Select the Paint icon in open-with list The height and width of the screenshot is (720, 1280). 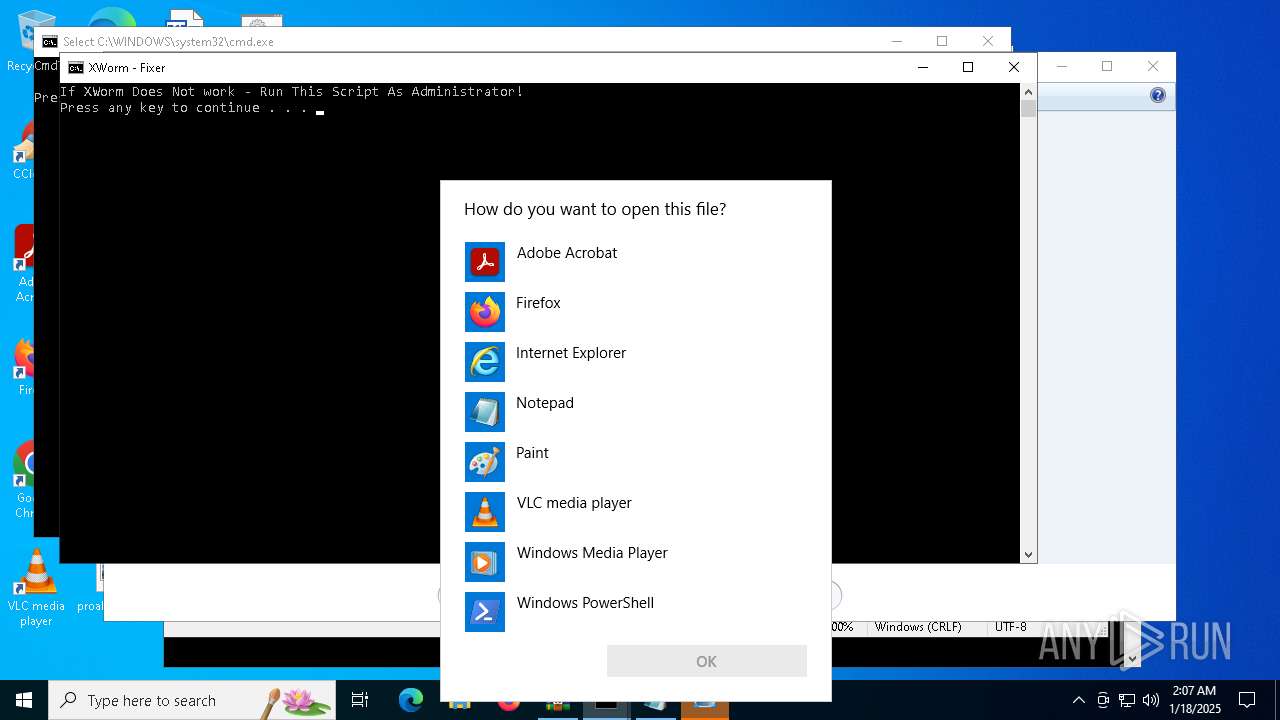click(485, 462)
